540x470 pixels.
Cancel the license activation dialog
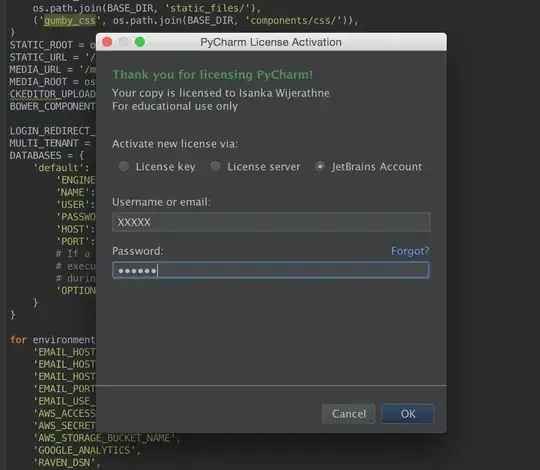coord(349,414)
